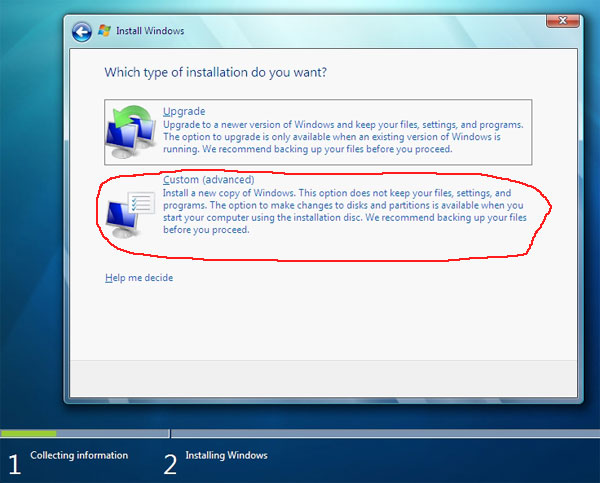
Task: Select the Upgrade heading text
Action: [183, 111]
